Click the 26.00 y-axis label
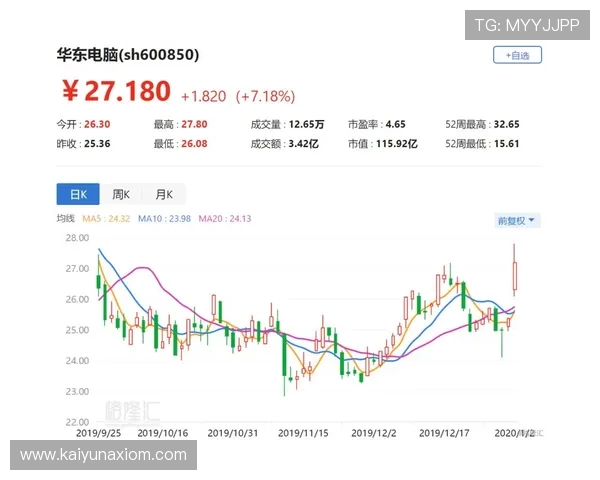Image resolution: width=600 pixels, height=480 pixels. (77, 299)
